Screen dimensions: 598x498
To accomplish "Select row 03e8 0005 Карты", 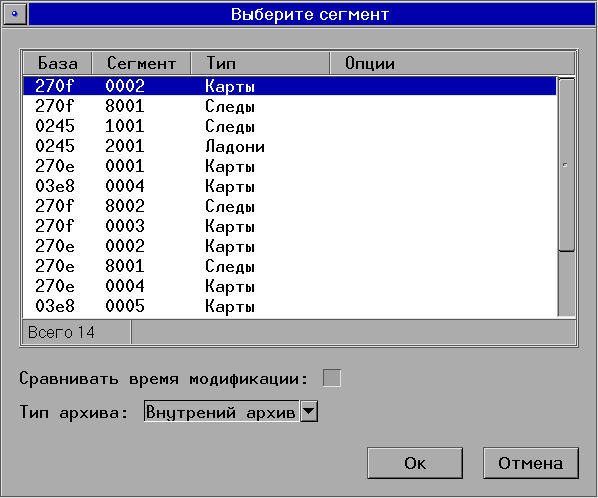I will click(x=290, y=306).
